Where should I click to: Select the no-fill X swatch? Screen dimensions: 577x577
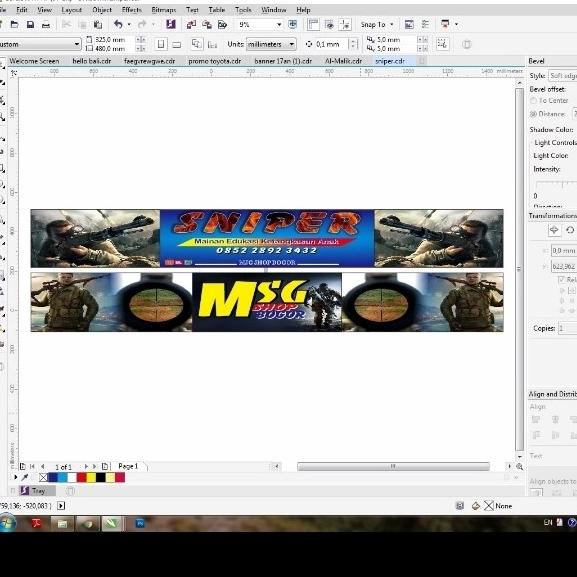point(43,478)
